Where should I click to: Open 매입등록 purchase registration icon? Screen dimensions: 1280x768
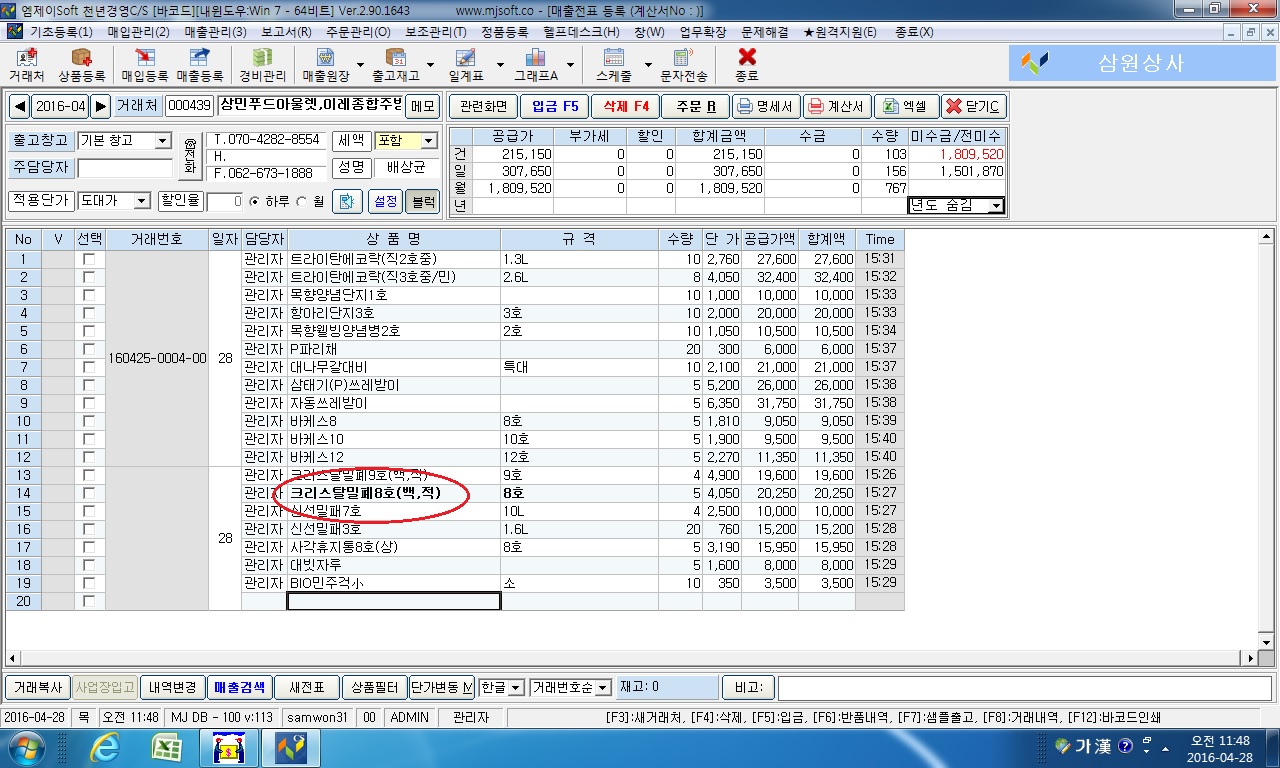click(144, 64)
